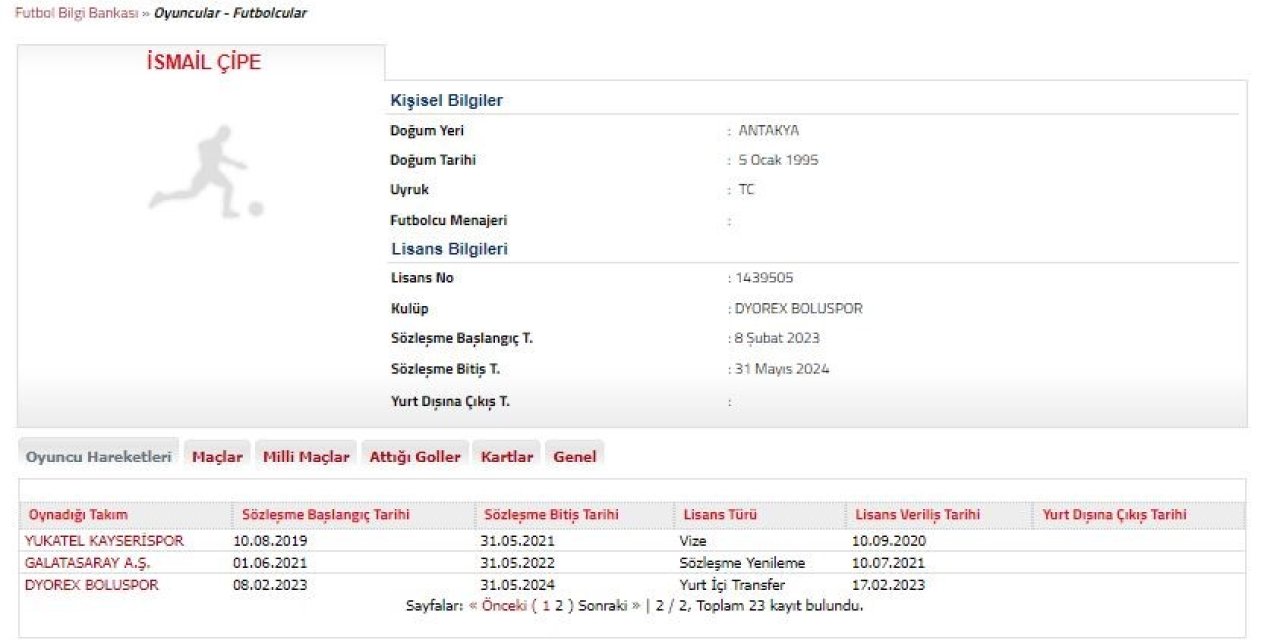The image size is (1280, 640).
Task: Switch to the Maçlar tab
Action: (216, 455)
